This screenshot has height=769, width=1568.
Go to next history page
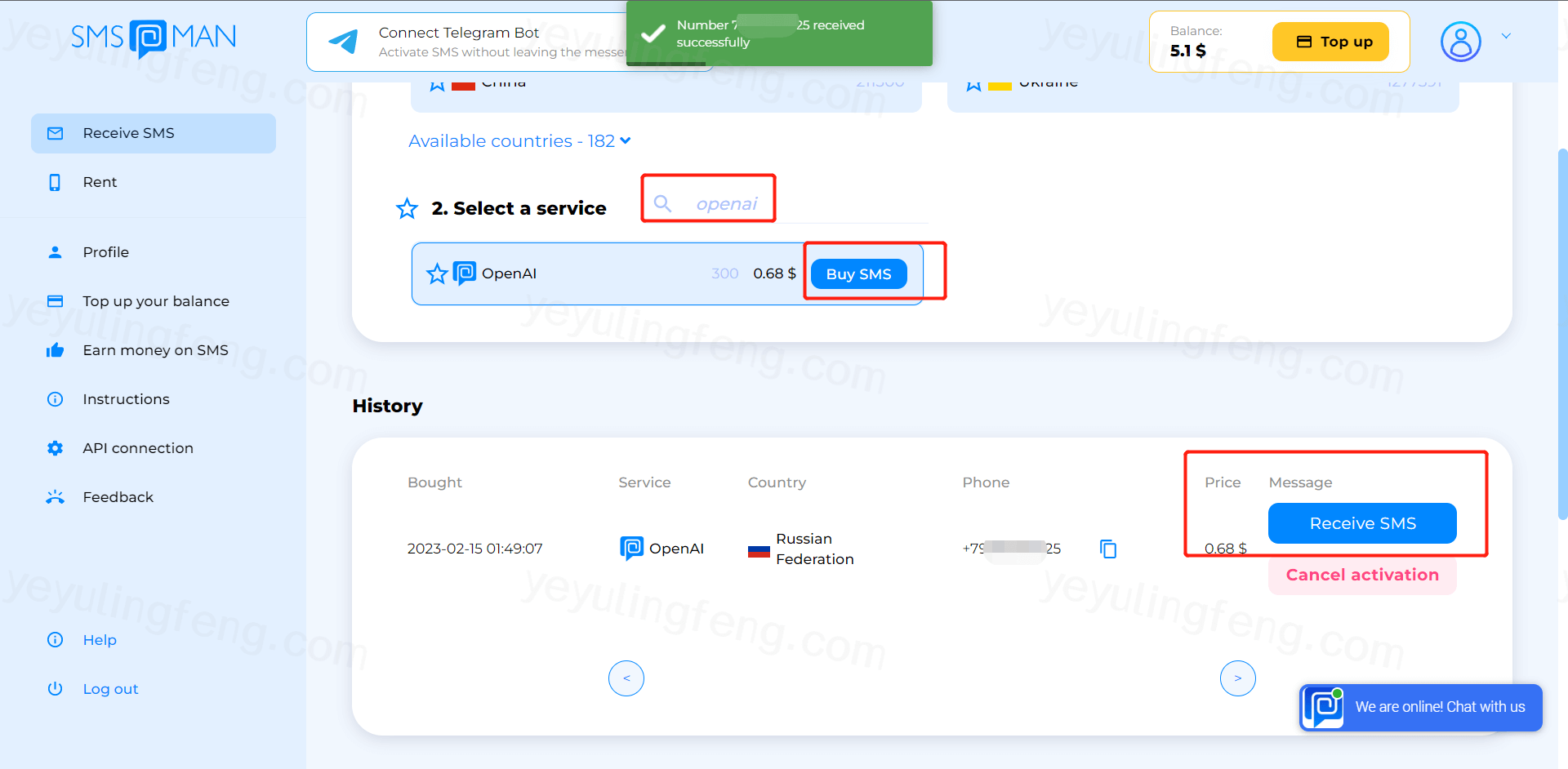(1238, 678)
